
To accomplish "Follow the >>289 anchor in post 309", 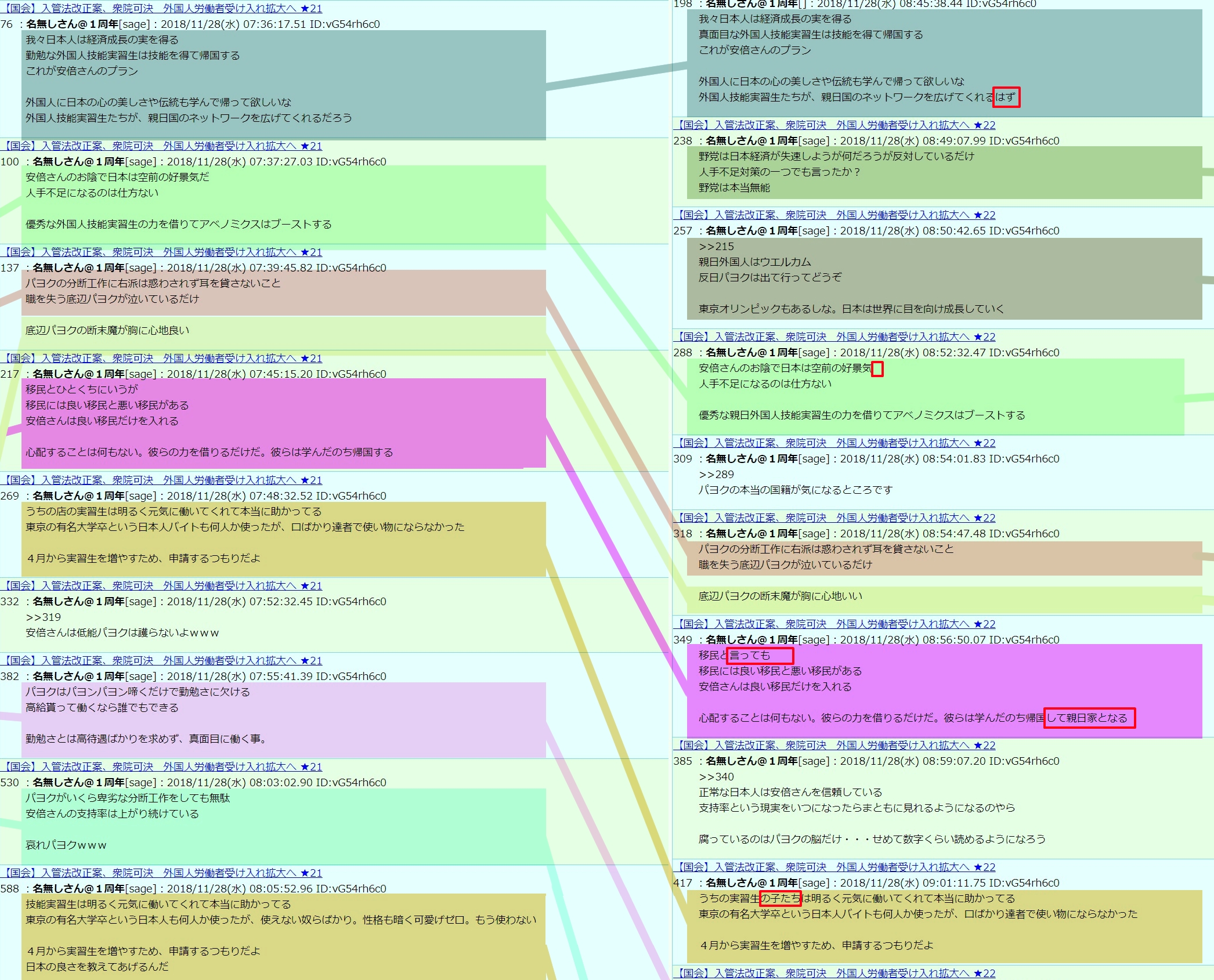I will (x=716, y=474).
